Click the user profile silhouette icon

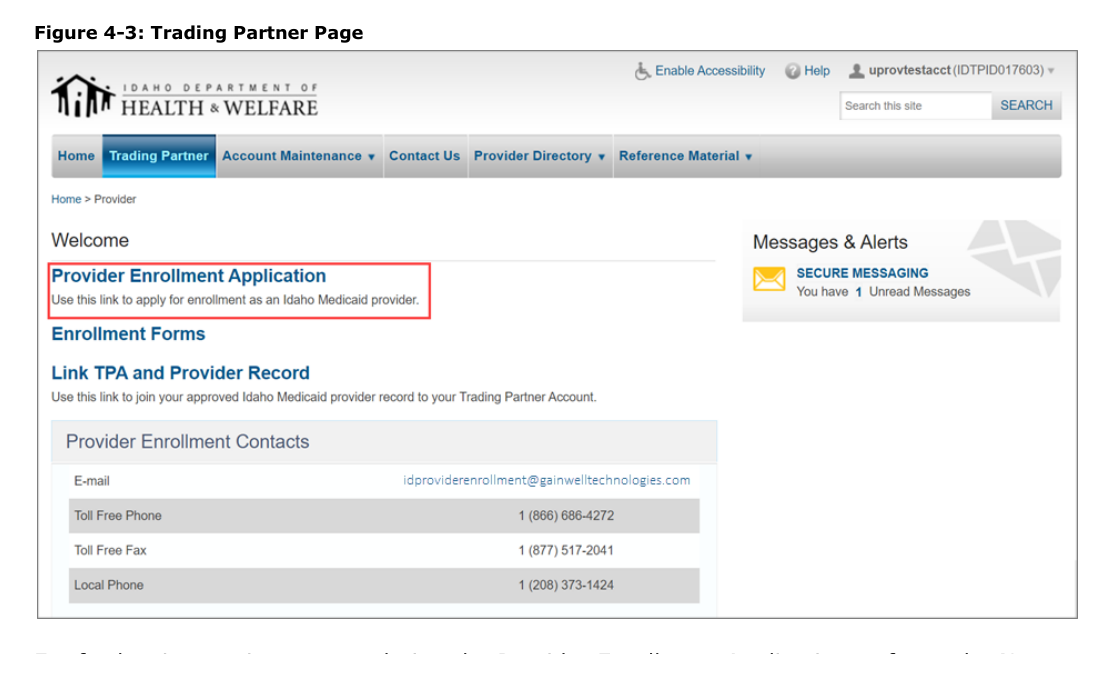[x=856, y=71]
